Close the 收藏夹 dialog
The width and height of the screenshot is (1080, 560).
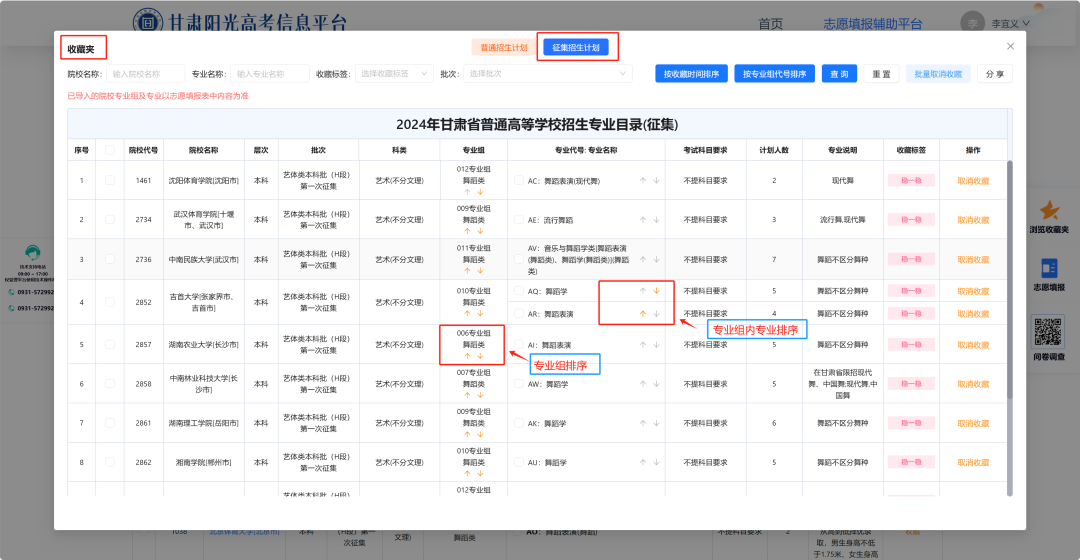click(1010, 46)
